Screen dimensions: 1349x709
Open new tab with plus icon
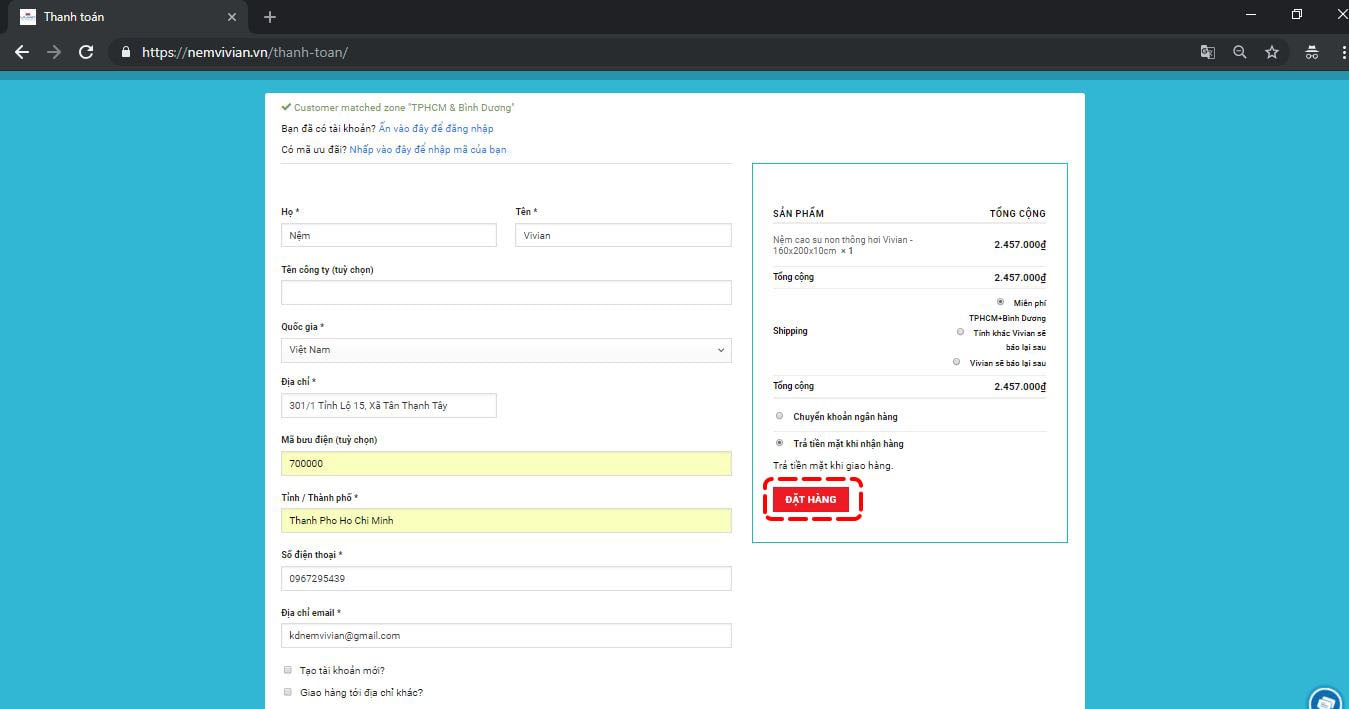click(x=270, y=17)
